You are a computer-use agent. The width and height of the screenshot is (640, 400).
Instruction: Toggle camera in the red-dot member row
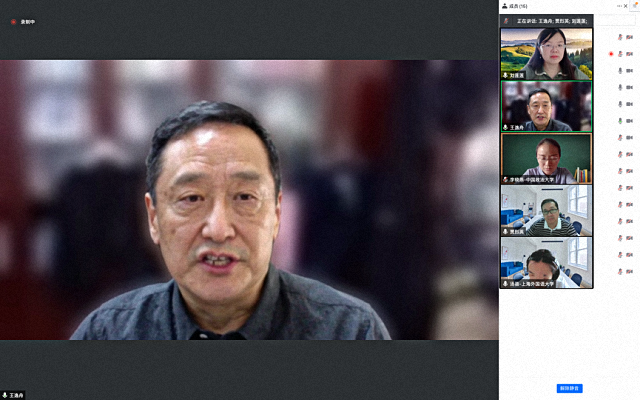(630, 53)
